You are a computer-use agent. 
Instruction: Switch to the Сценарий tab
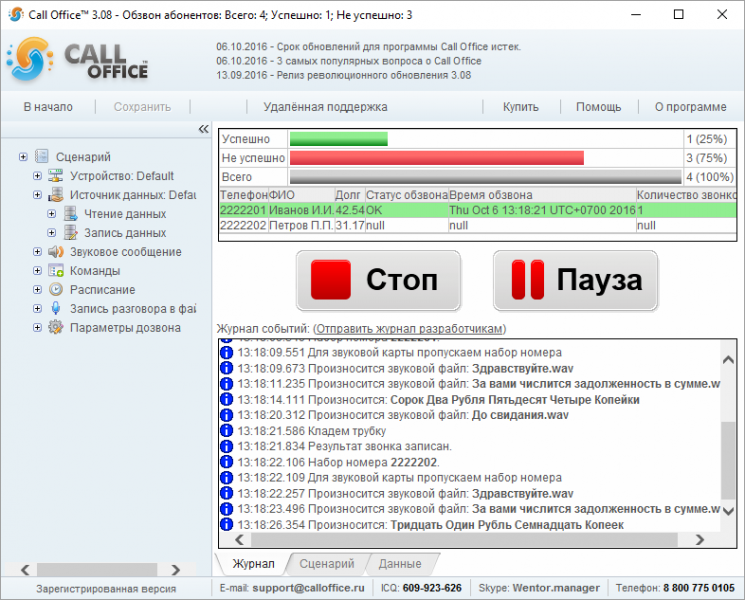click(327, 563)
